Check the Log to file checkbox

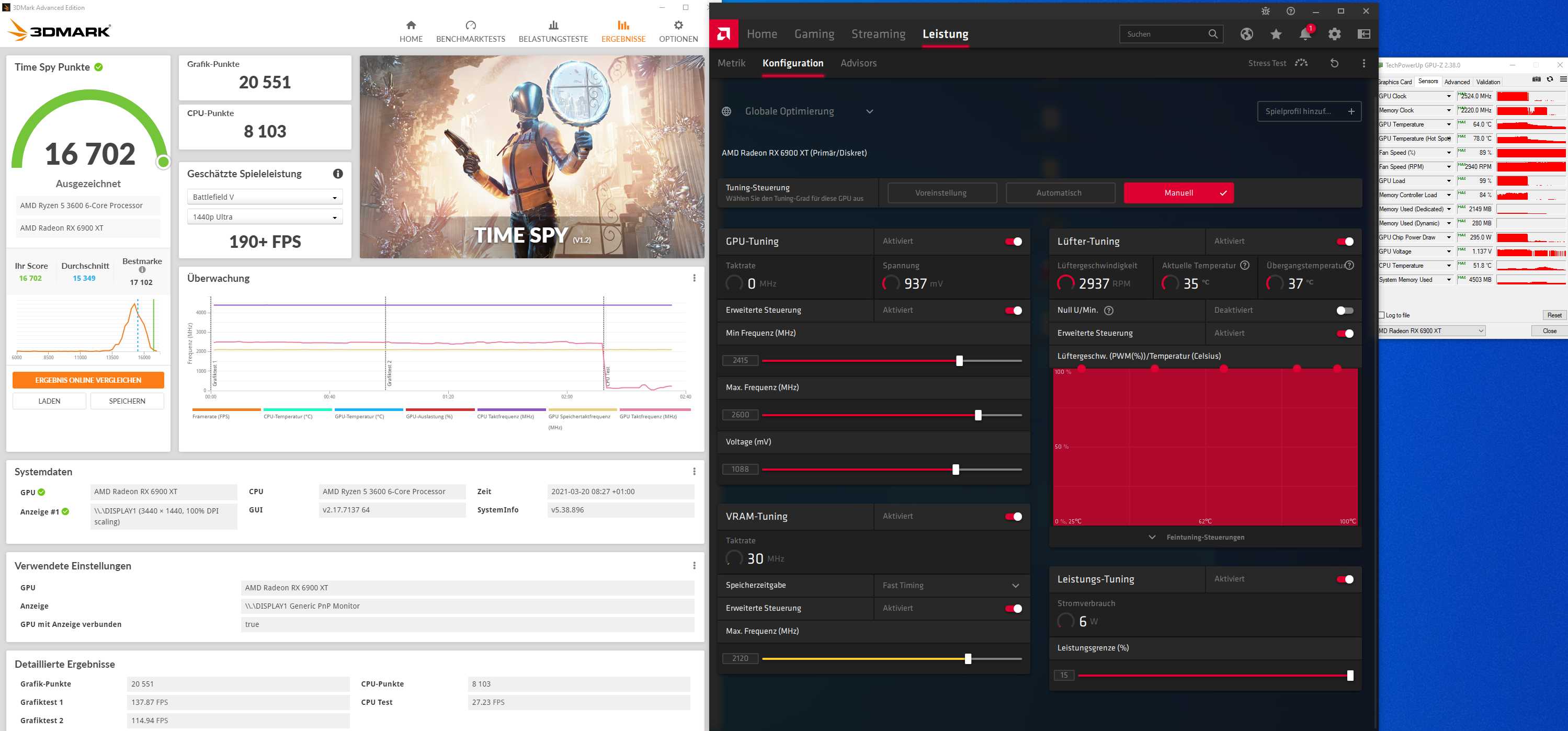pos(1381,315)
